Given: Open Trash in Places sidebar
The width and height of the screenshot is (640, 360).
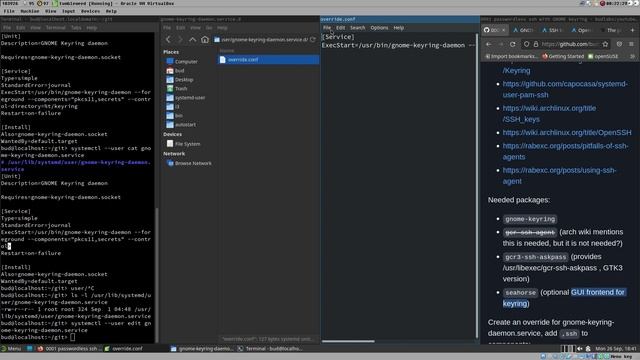Looking at the screenshot, I should pos(177,89).
